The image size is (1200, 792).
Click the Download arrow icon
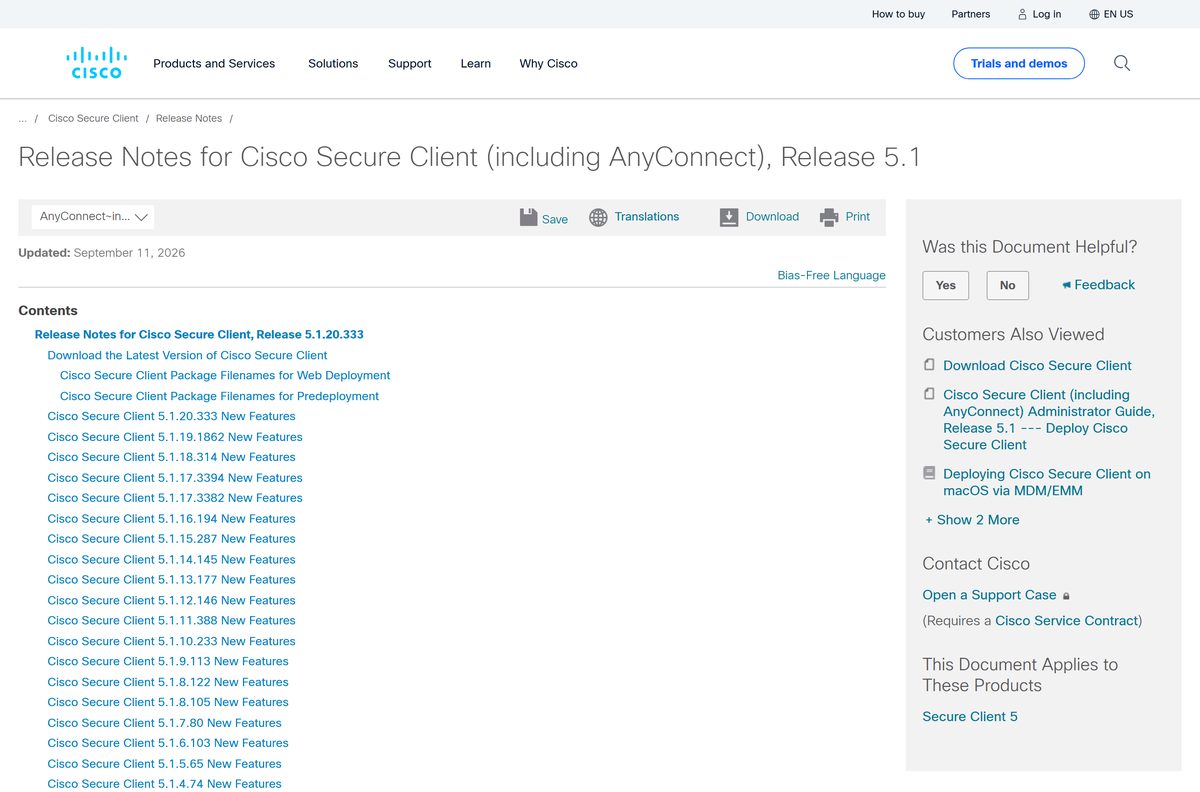(729, 217)
